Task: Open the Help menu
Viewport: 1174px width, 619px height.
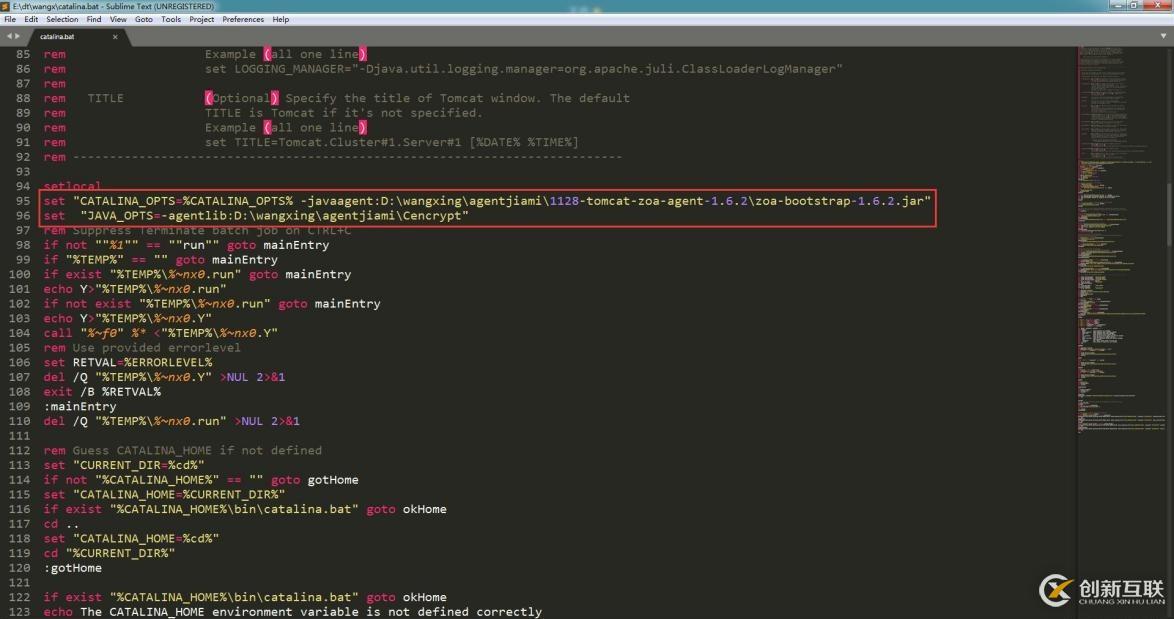Action: [x=281, y=19]
